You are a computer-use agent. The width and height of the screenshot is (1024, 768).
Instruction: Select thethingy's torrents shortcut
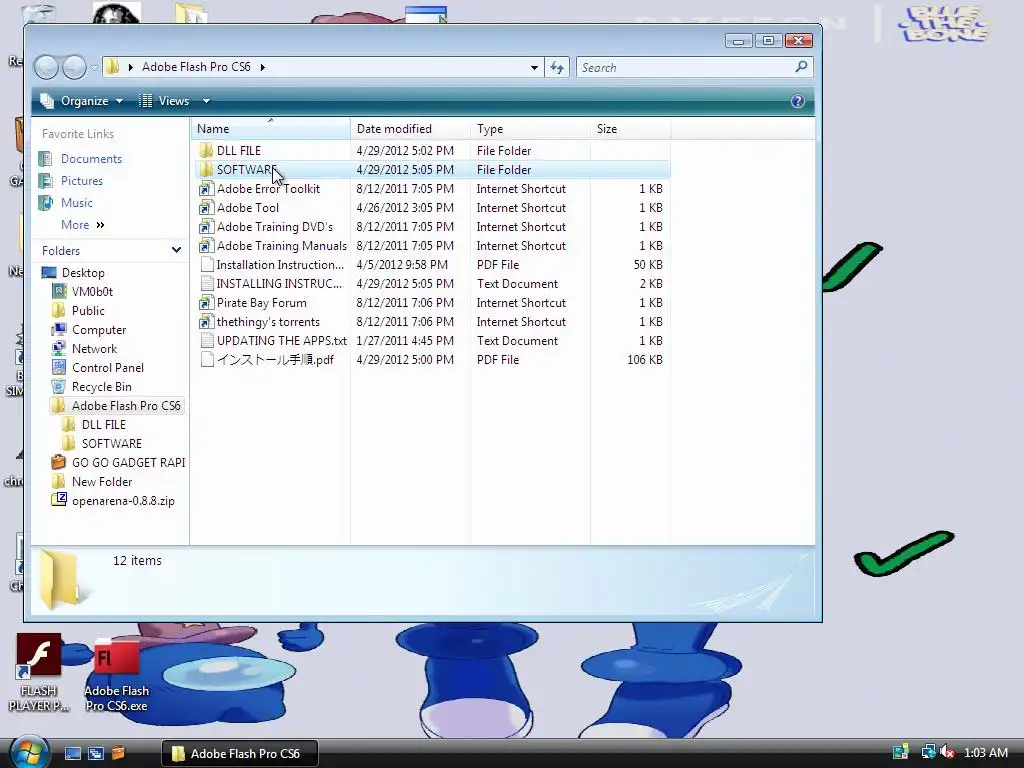click(x=268, y=321)
